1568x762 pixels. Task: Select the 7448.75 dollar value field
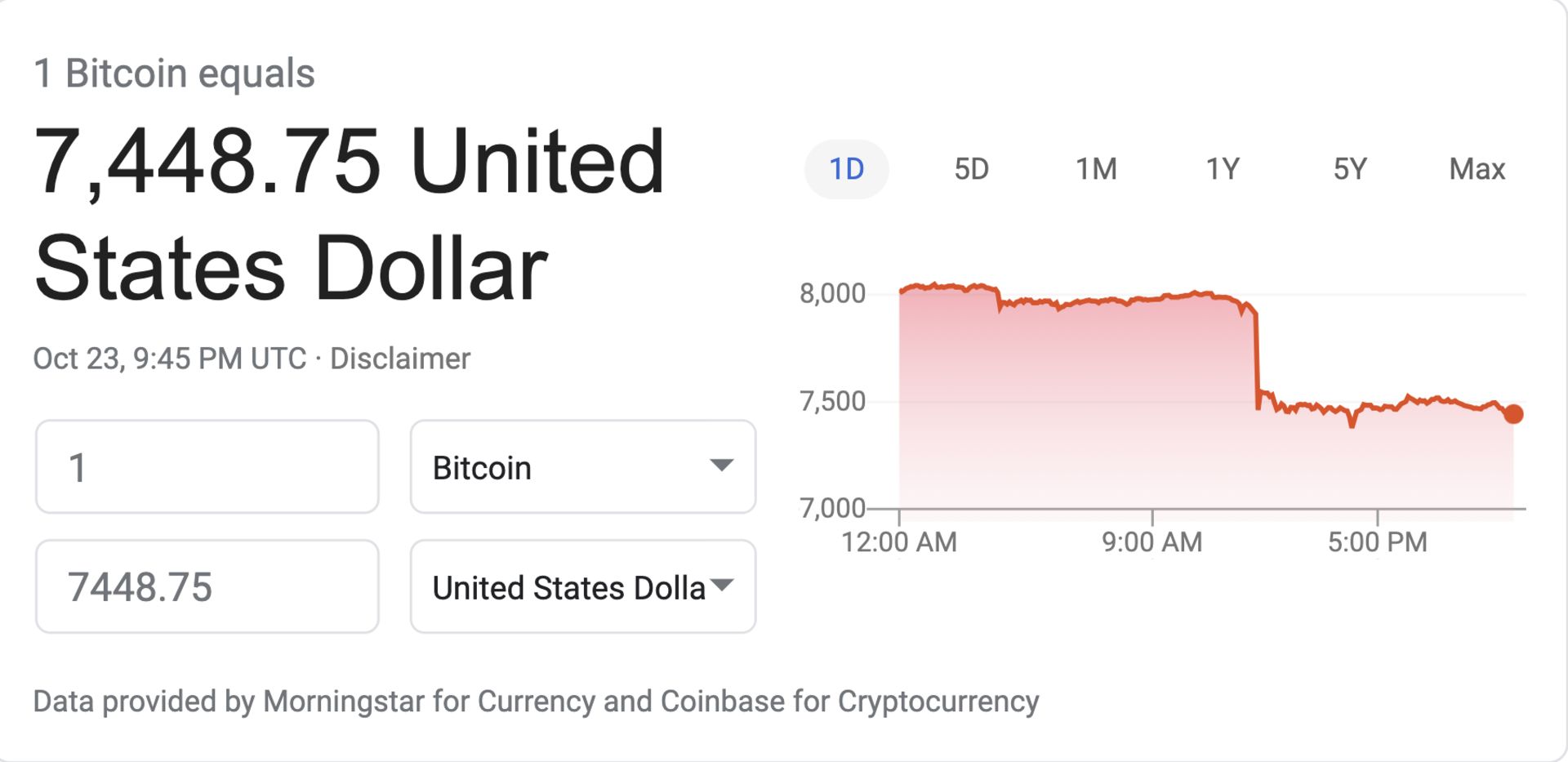(207, 586)
